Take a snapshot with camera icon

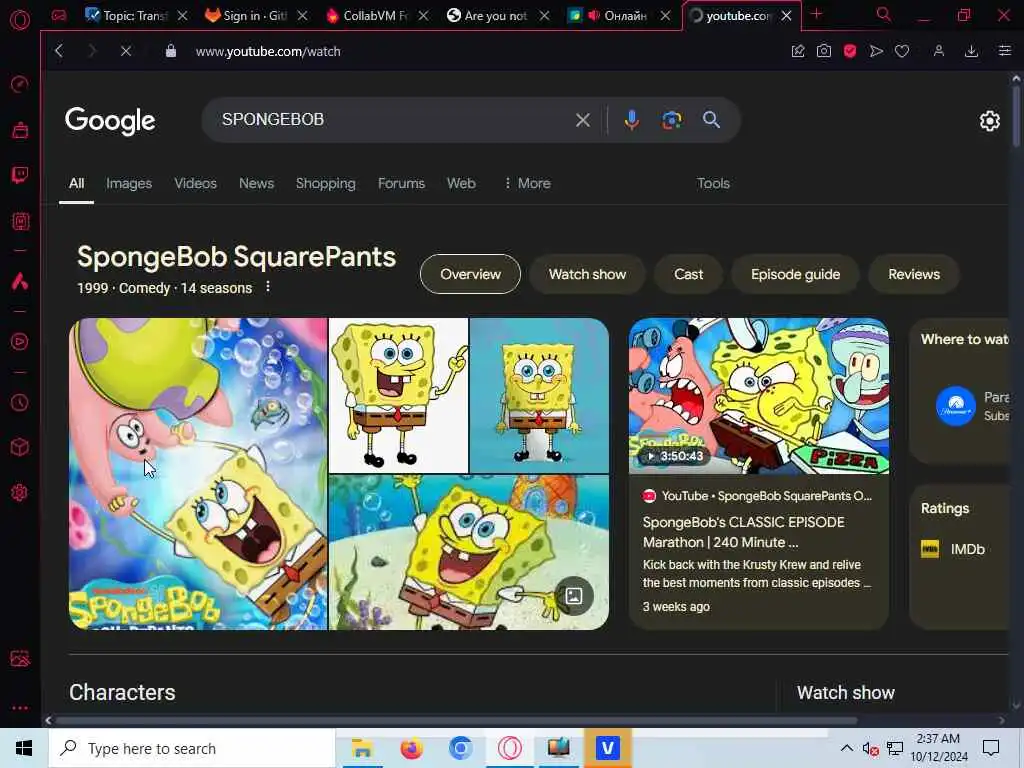824,51
